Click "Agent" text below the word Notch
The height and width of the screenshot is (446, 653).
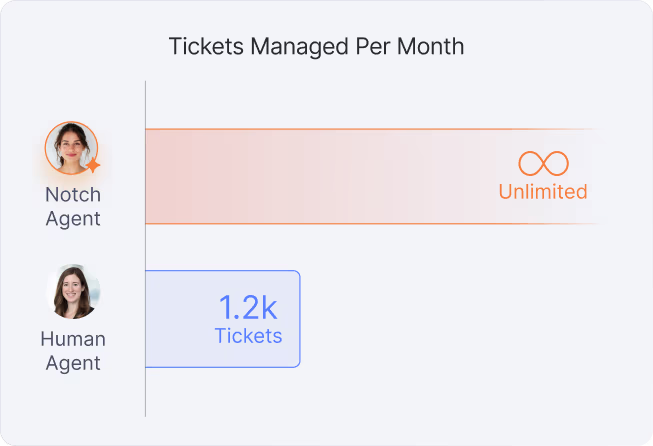coord(73,218)
